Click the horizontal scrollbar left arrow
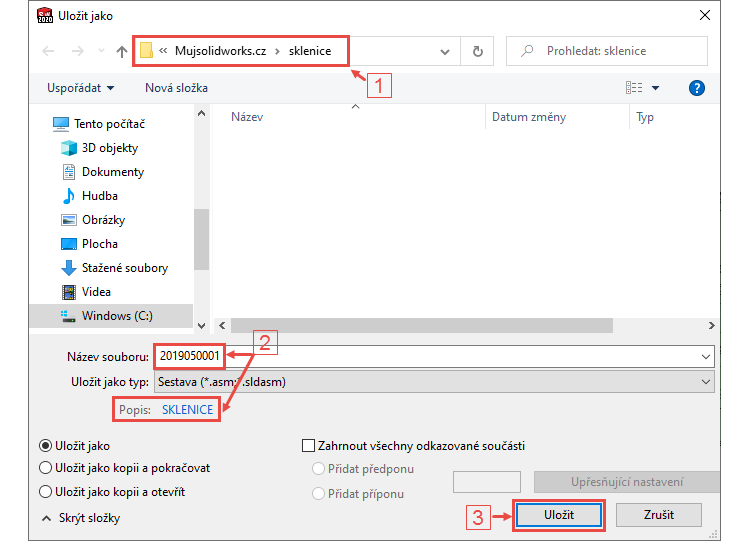 pos(222,326)
